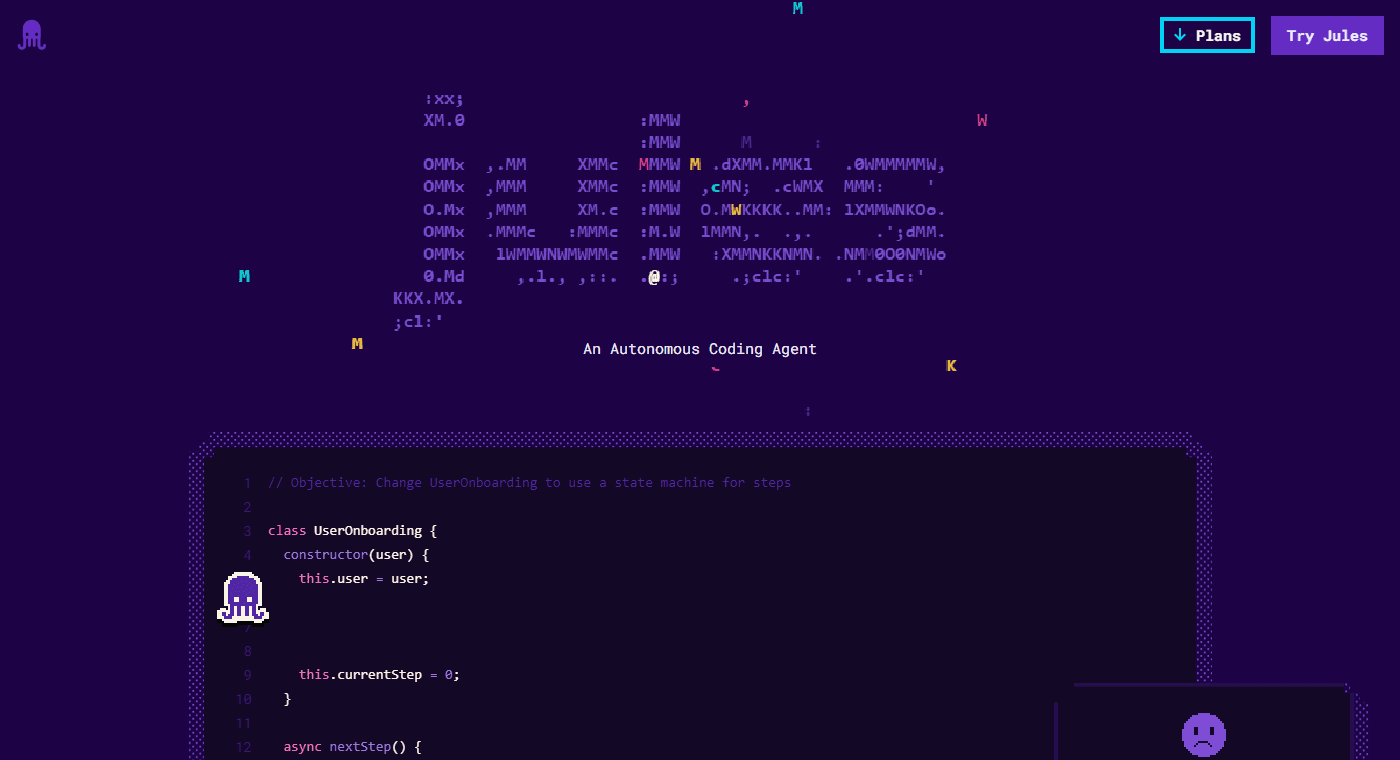Click line number 3 in code gutter

click(x=247, y=530)
